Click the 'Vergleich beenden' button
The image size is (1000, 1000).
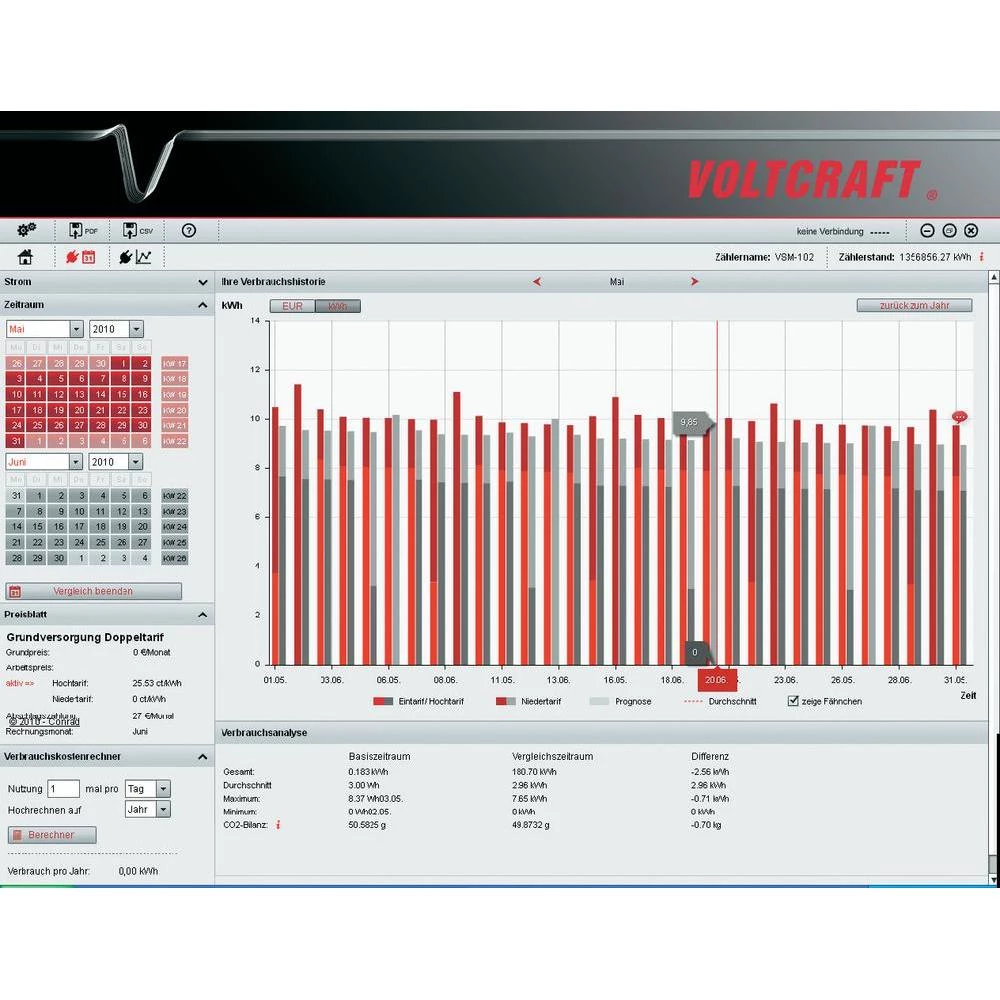tap(94, 591)
